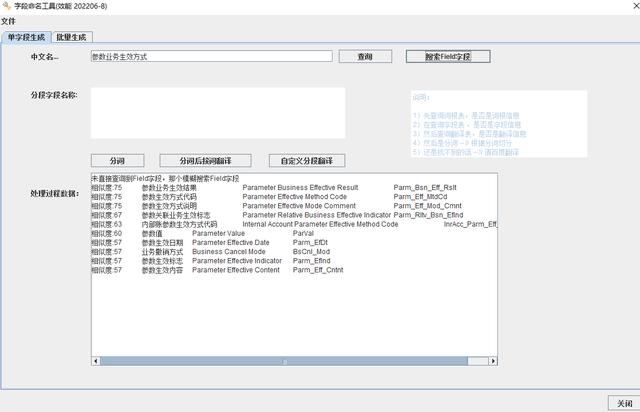Focus the 分段字段名称 text area
The height and width of the screenshot is (412, 640).
pos(217,112)
